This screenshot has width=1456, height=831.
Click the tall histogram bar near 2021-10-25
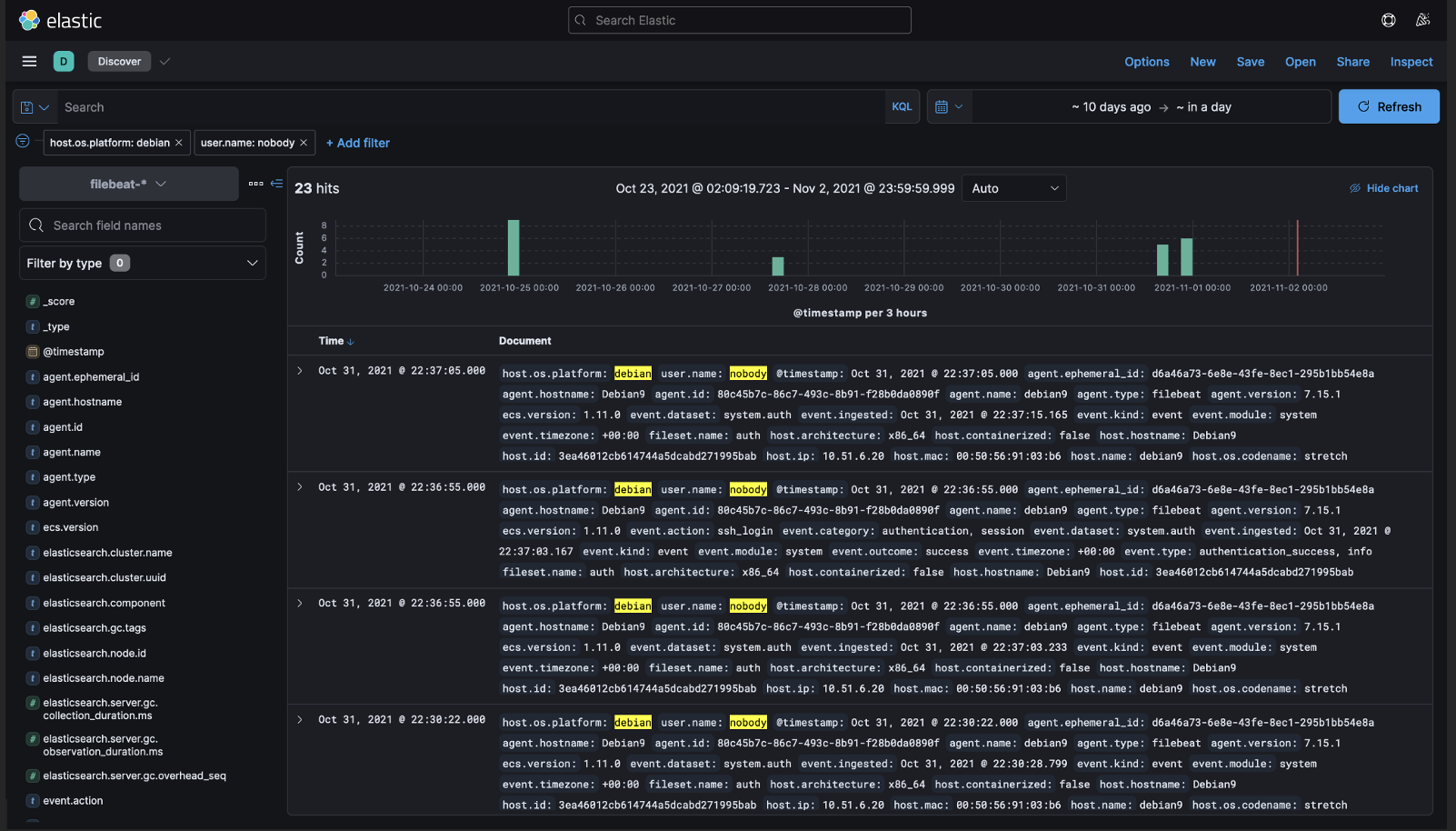514,247
